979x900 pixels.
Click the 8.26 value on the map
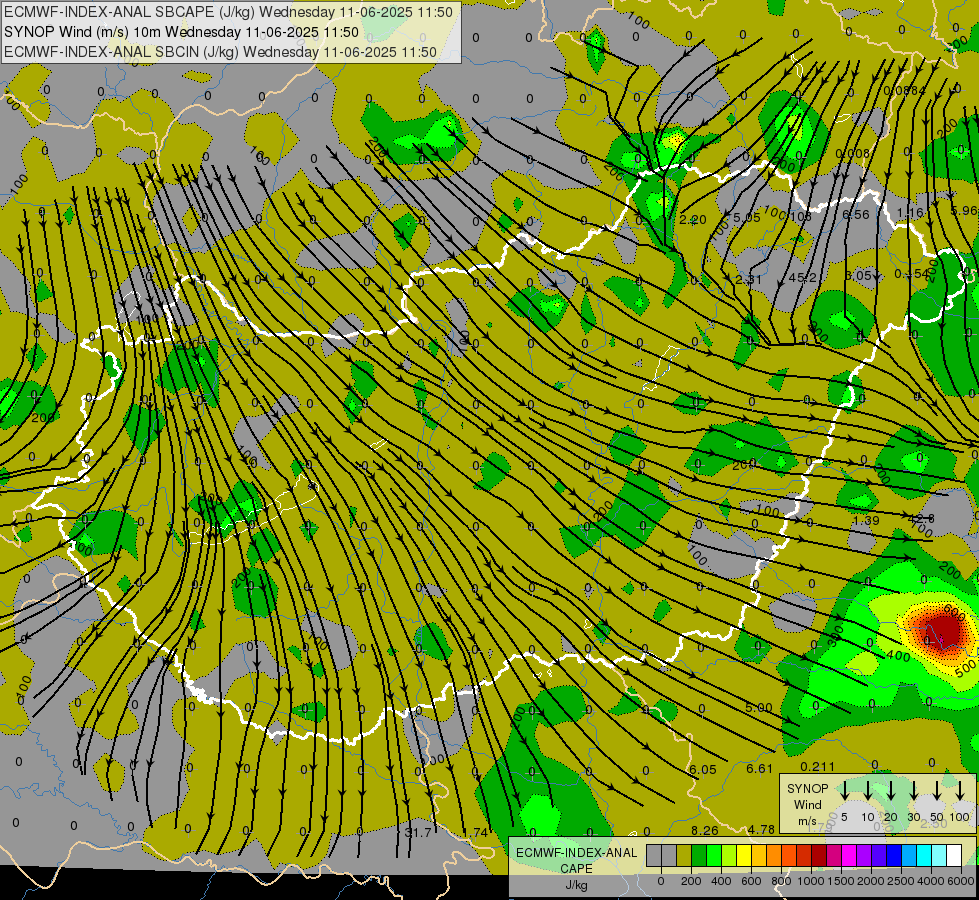click(x=704, y=830)
